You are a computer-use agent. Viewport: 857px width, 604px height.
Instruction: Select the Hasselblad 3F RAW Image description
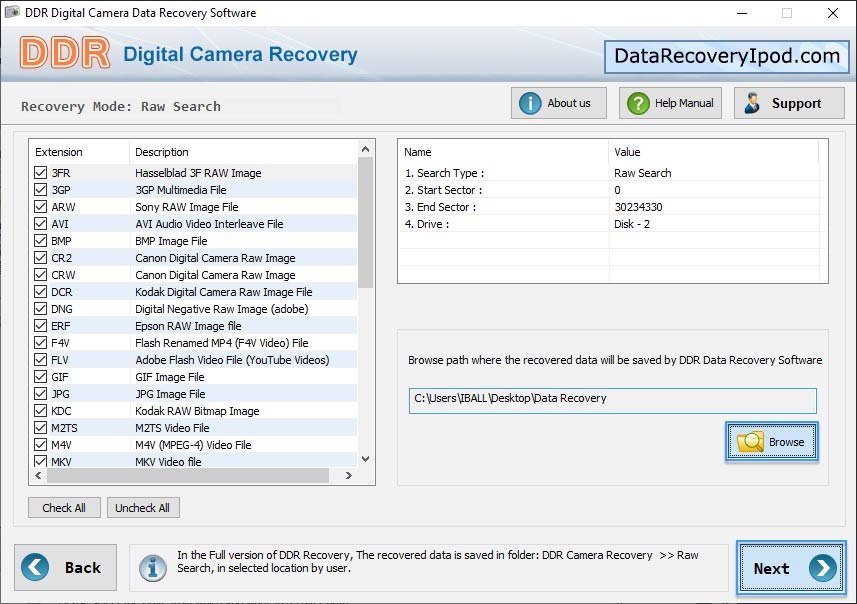198,173
